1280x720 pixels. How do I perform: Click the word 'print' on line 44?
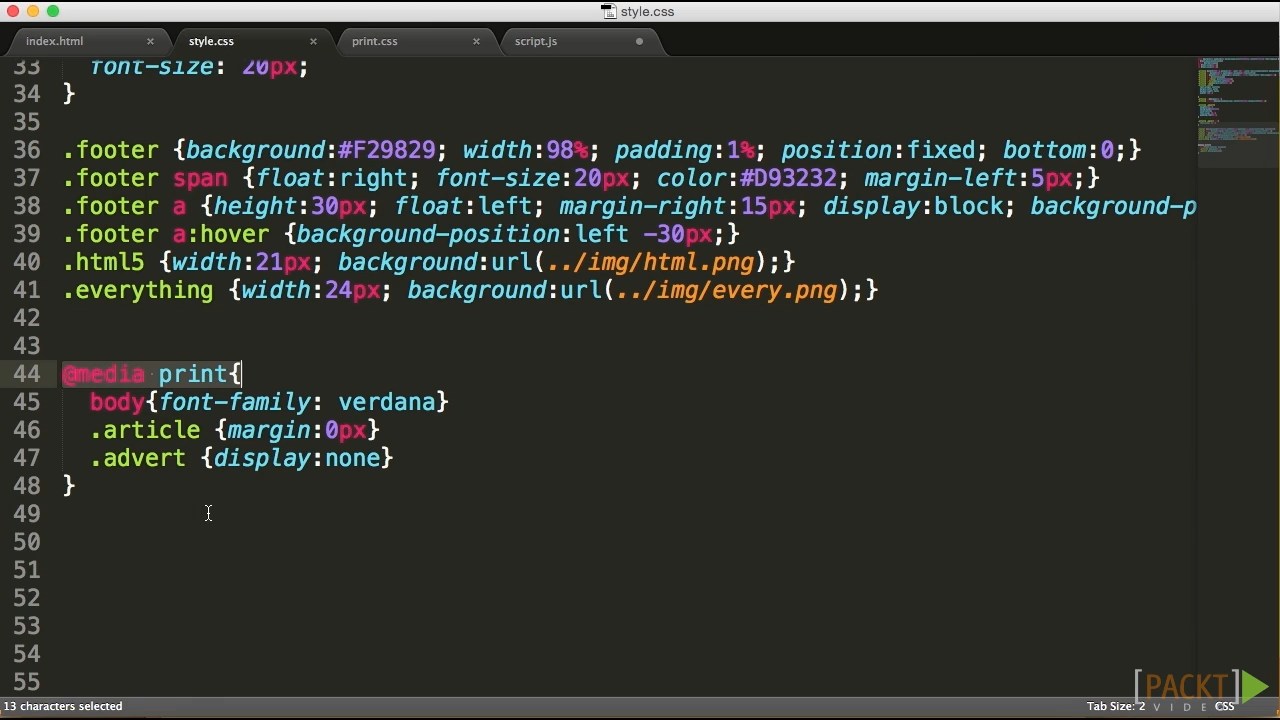click(193, 374)
